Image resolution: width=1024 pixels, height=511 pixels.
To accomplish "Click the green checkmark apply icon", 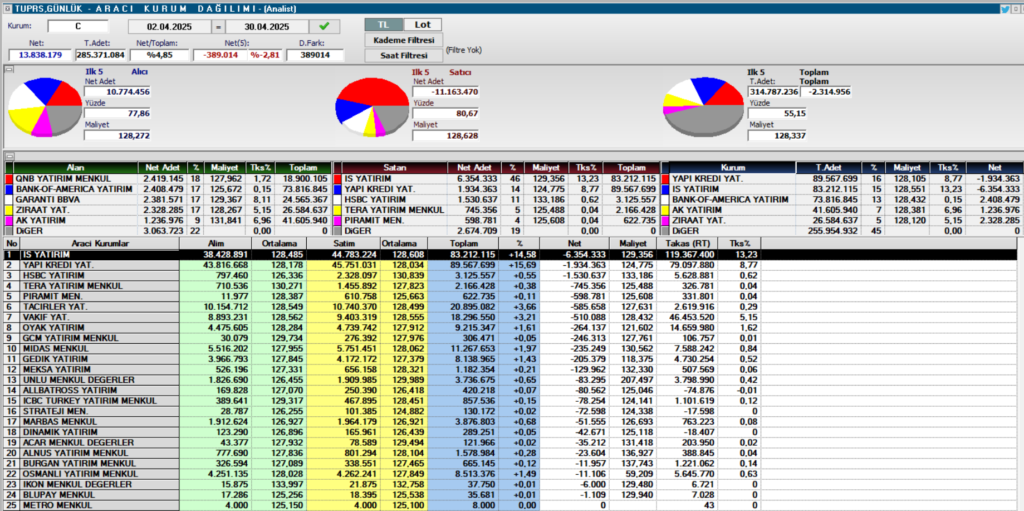I will click(x=325, y=27).
